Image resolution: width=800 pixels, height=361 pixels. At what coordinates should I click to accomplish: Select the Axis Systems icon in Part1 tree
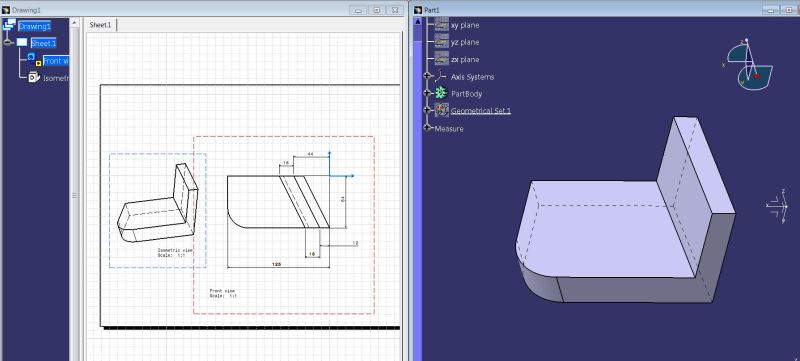pos(440,76)
